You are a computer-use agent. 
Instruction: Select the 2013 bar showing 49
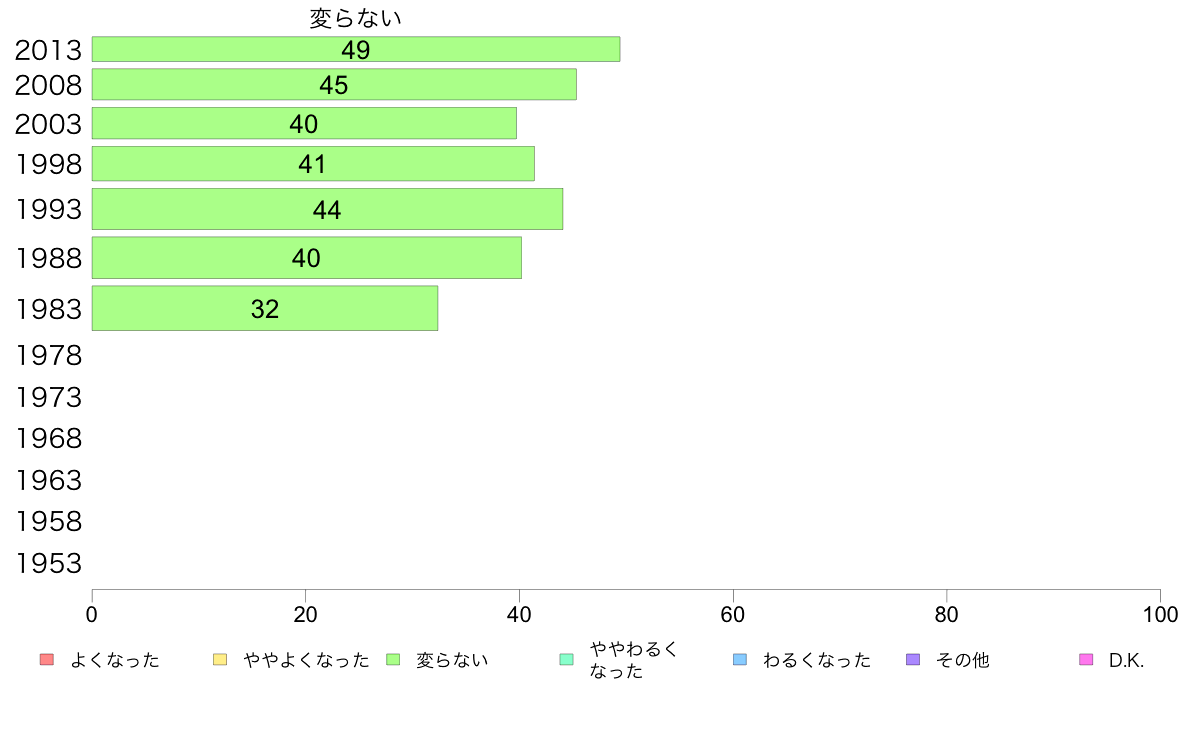[356, 49]
